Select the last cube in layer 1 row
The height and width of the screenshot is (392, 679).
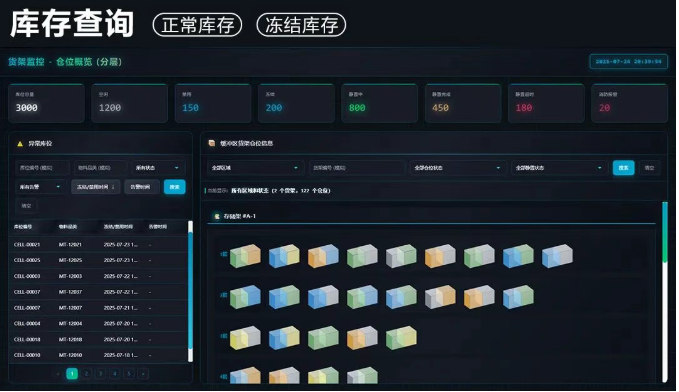click(557, 256)
